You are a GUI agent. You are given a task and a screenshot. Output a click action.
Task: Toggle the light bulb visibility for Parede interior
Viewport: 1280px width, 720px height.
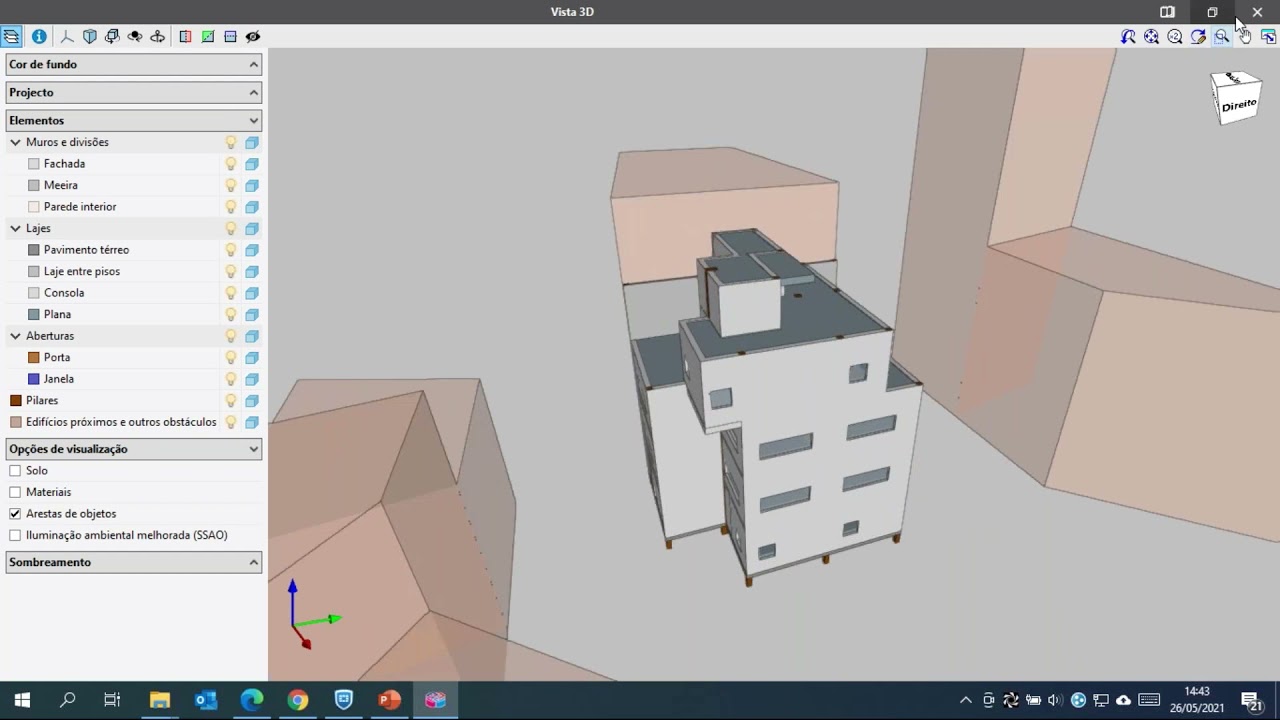pos(231,207)
